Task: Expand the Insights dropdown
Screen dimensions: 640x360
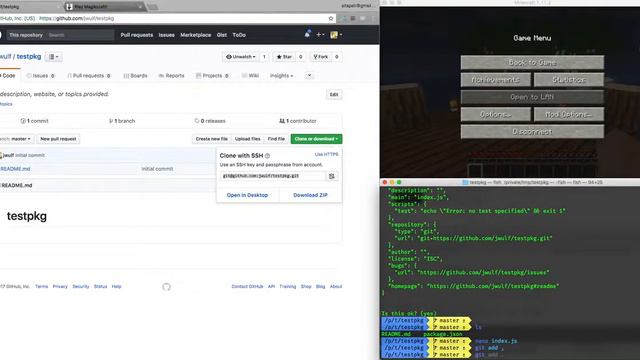Action: [281, 76]
